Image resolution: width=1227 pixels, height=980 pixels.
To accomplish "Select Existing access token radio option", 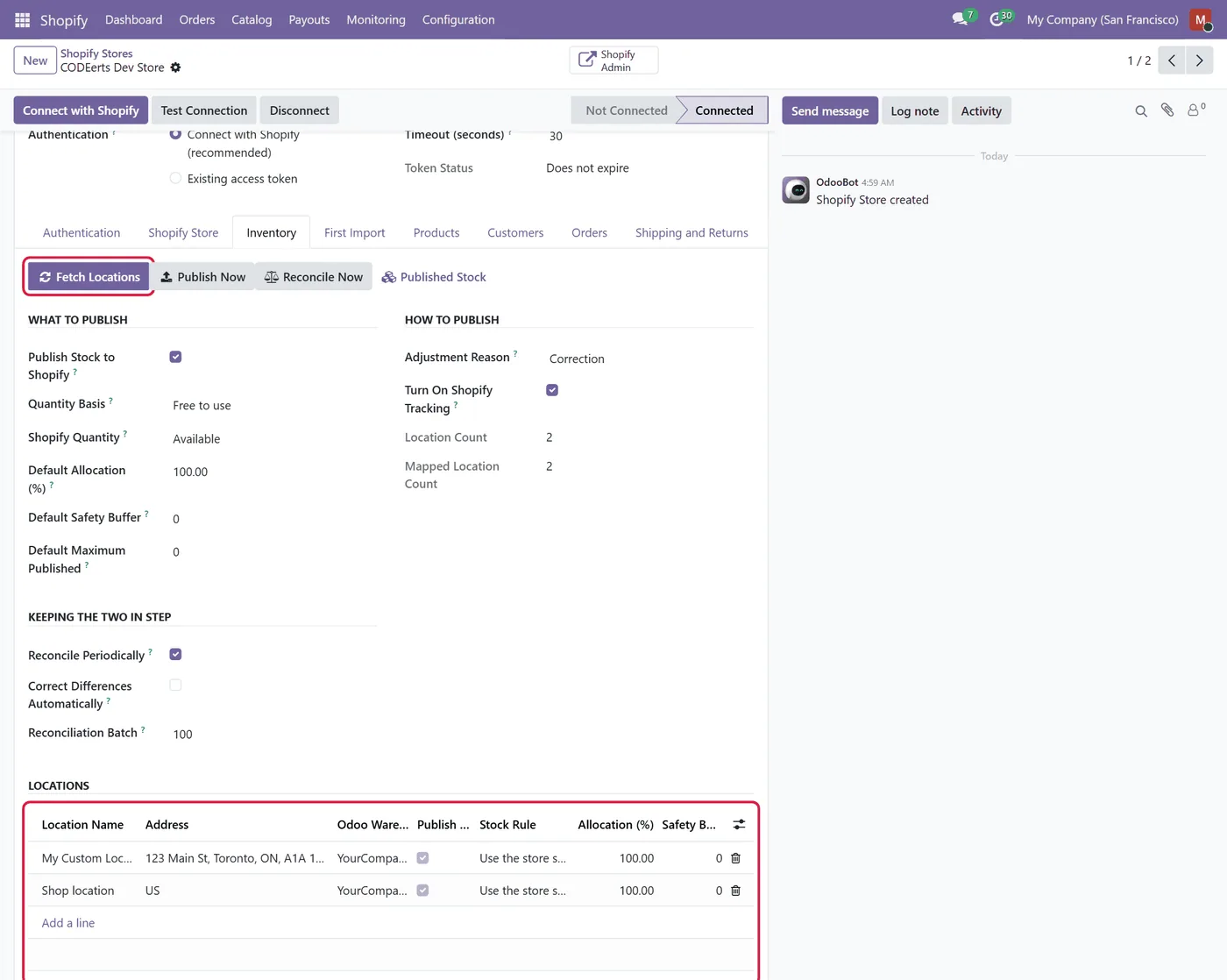I will coord(175,178).
